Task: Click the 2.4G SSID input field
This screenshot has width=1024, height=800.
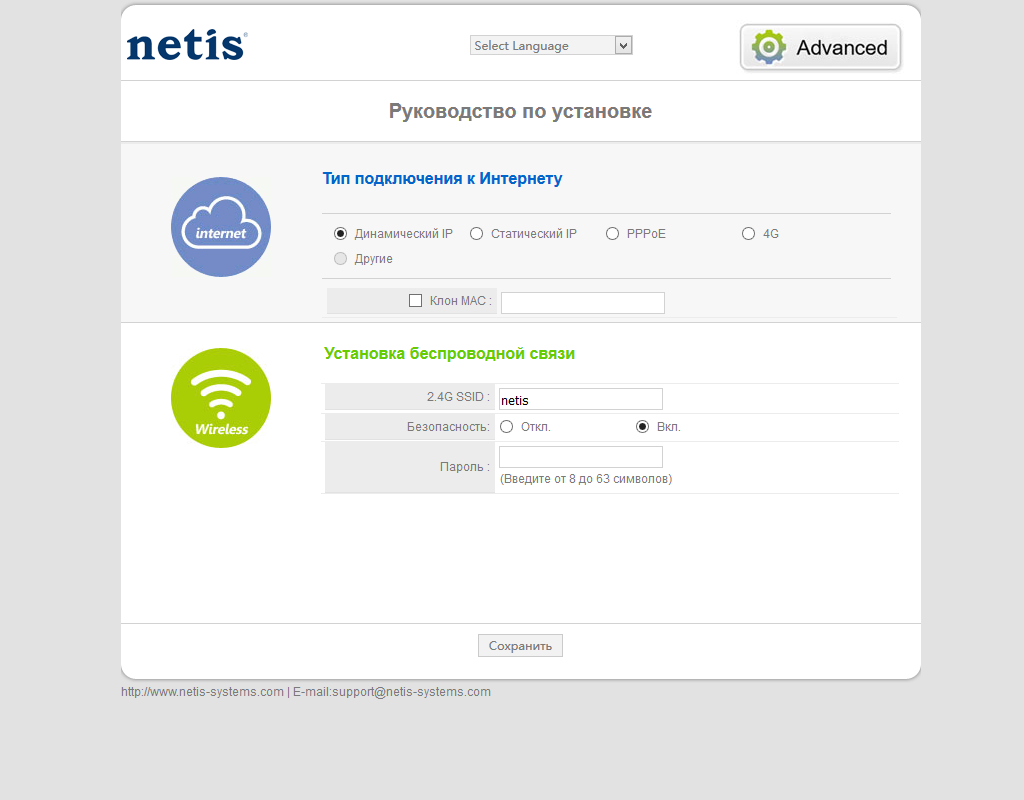Action: pos(580,399)
